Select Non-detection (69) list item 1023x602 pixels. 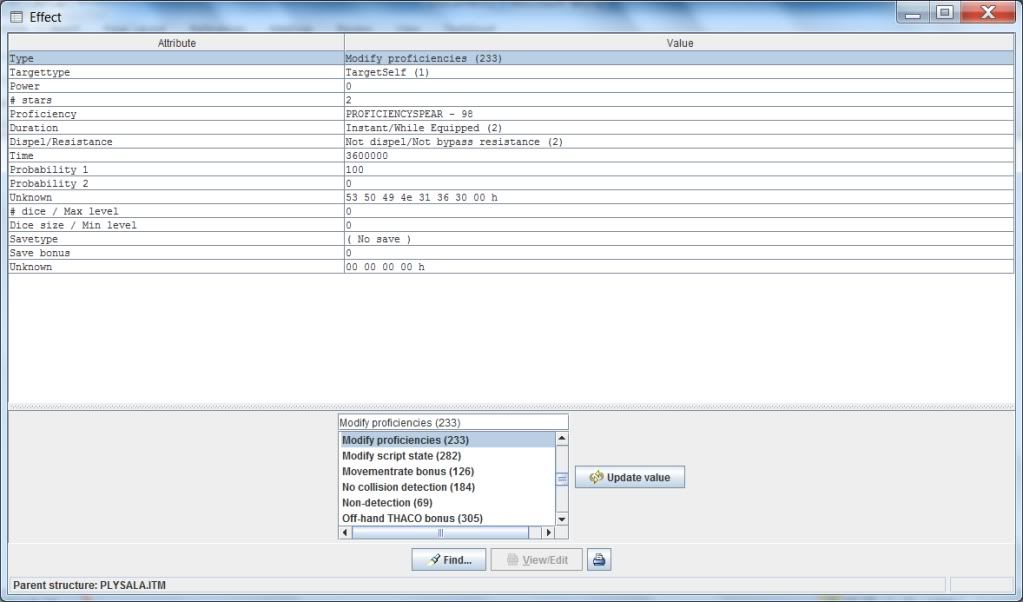click(387, 502)
